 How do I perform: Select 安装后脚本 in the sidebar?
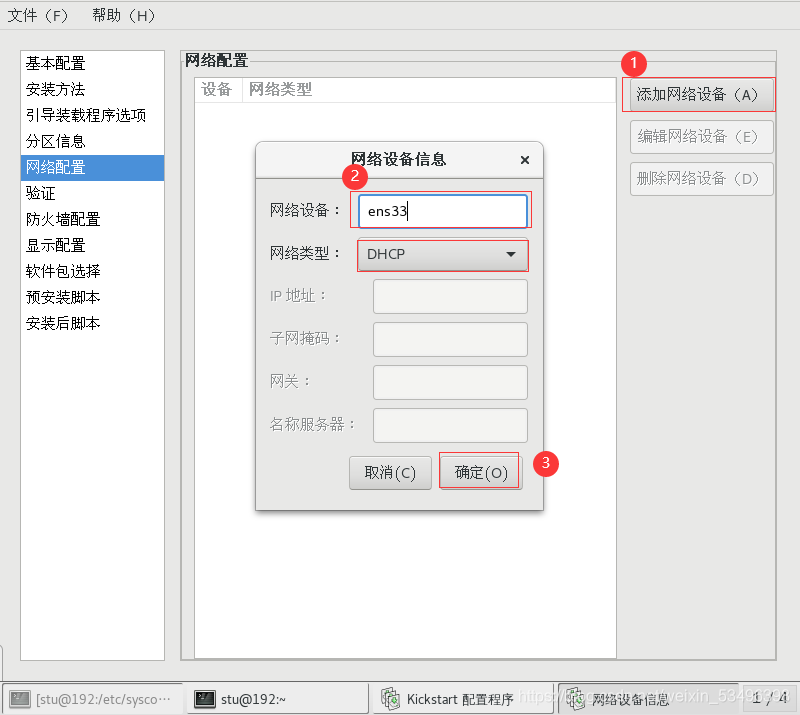[60, 323]
